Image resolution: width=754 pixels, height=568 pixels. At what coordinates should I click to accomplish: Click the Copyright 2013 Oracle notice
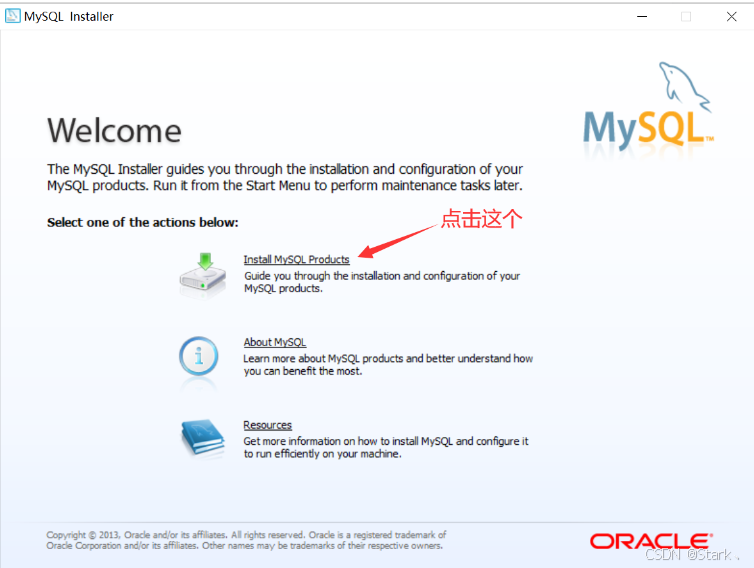pyautogui.click(x=246, y=540)
